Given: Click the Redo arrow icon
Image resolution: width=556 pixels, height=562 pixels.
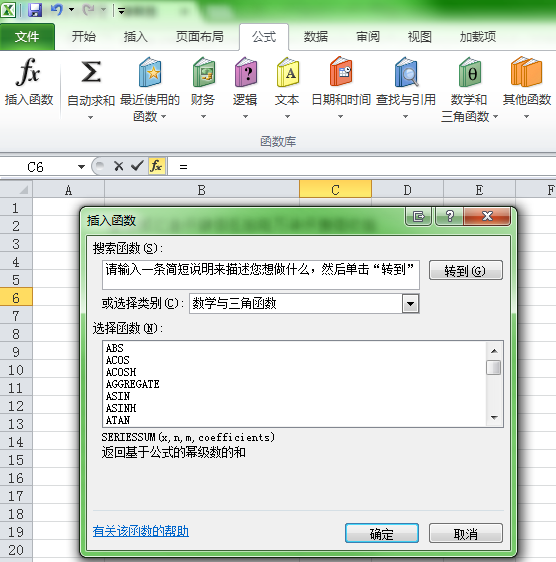Looking at the screenshot, I should (88, 10).
